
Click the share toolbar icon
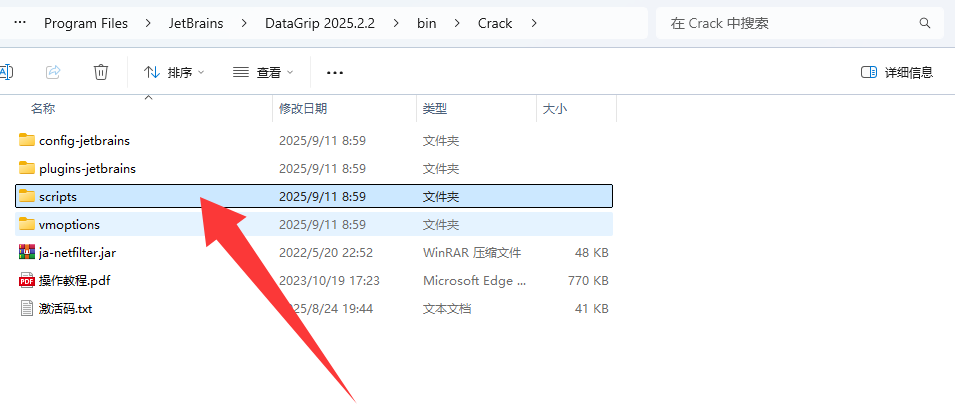(54, 72)
